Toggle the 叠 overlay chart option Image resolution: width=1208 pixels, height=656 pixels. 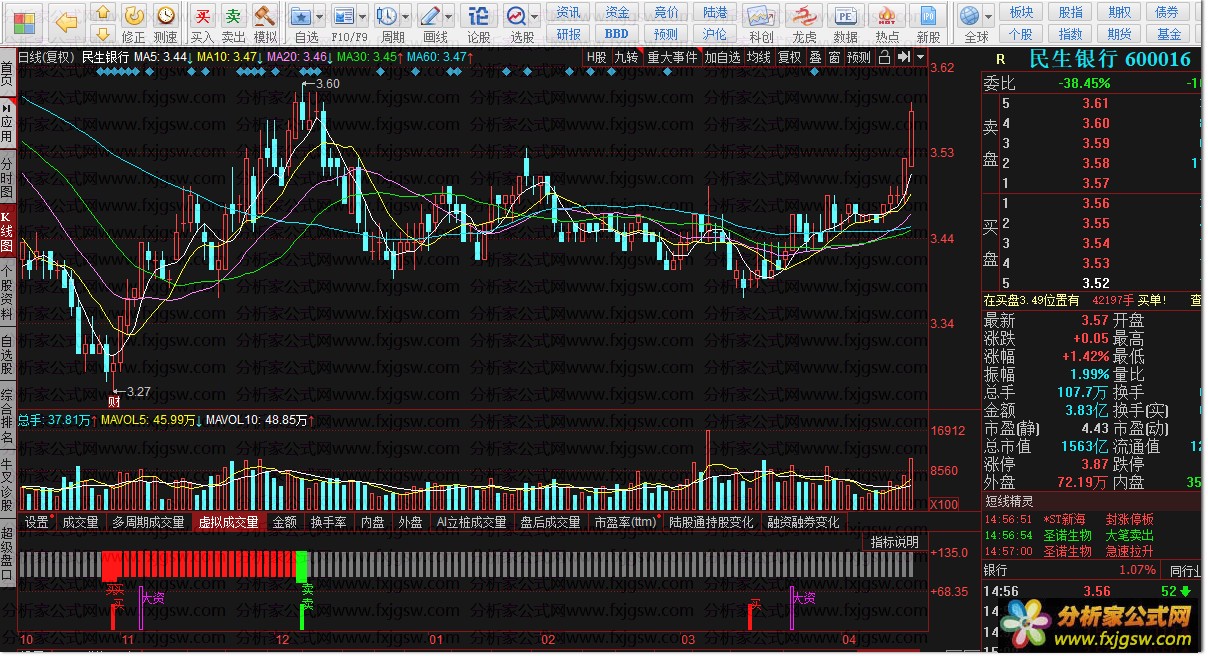[x=815, y=57]
